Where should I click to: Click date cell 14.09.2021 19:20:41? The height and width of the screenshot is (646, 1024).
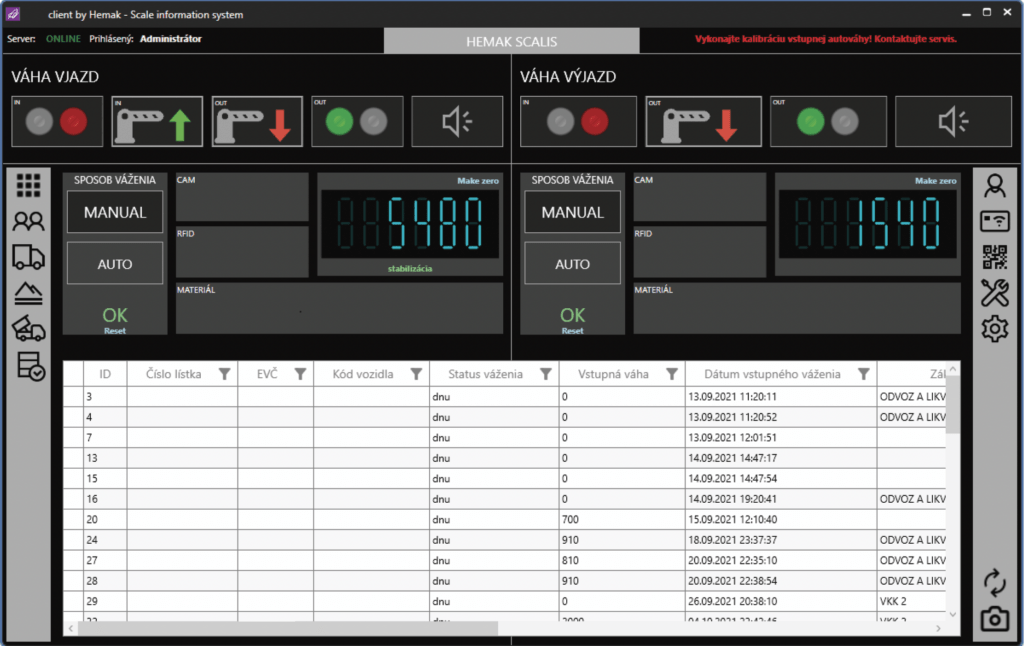coord(781,499)
